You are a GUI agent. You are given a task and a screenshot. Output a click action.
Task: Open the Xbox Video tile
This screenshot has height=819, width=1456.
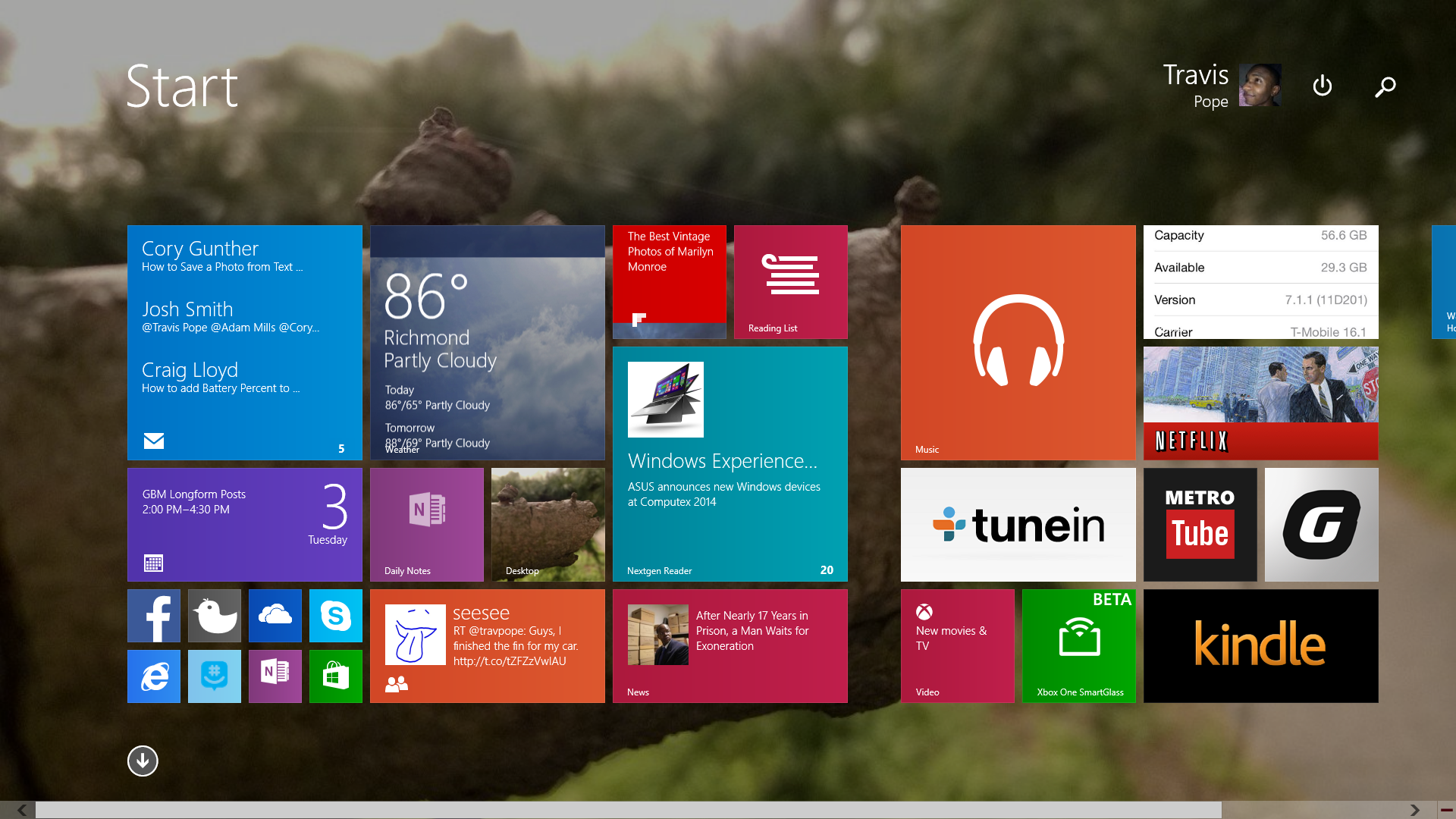958,646
